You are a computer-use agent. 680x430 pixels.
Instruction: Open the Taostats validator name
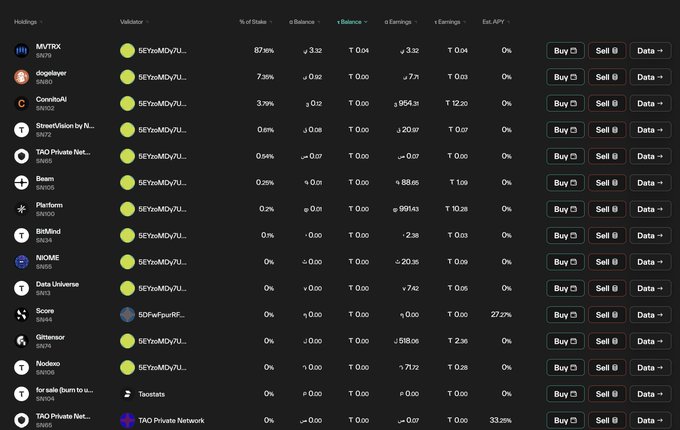(151, 394)
